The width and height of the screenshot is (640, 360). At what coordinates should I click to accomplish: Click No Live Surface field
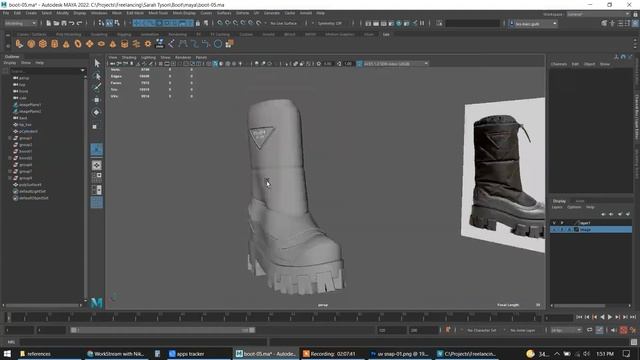pyautogui.click(x=283, y=23)
